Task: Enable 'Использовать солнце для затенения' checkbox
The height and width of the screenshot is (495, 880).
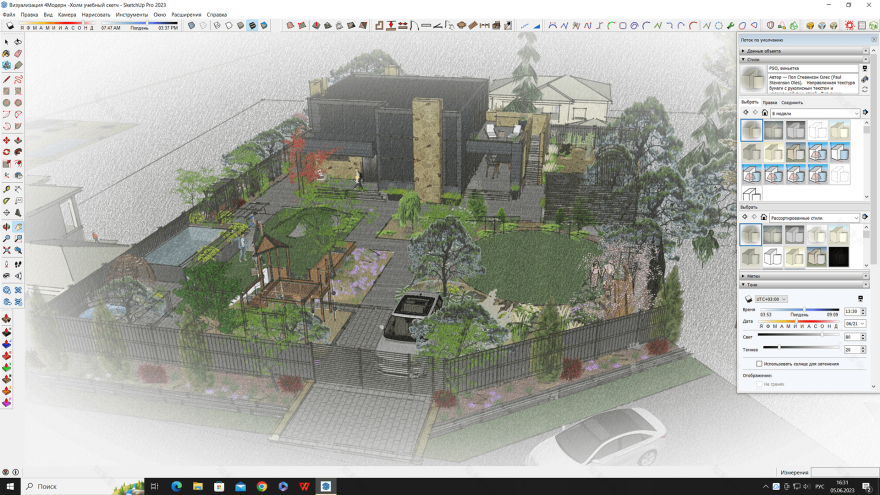Action: 759,364
